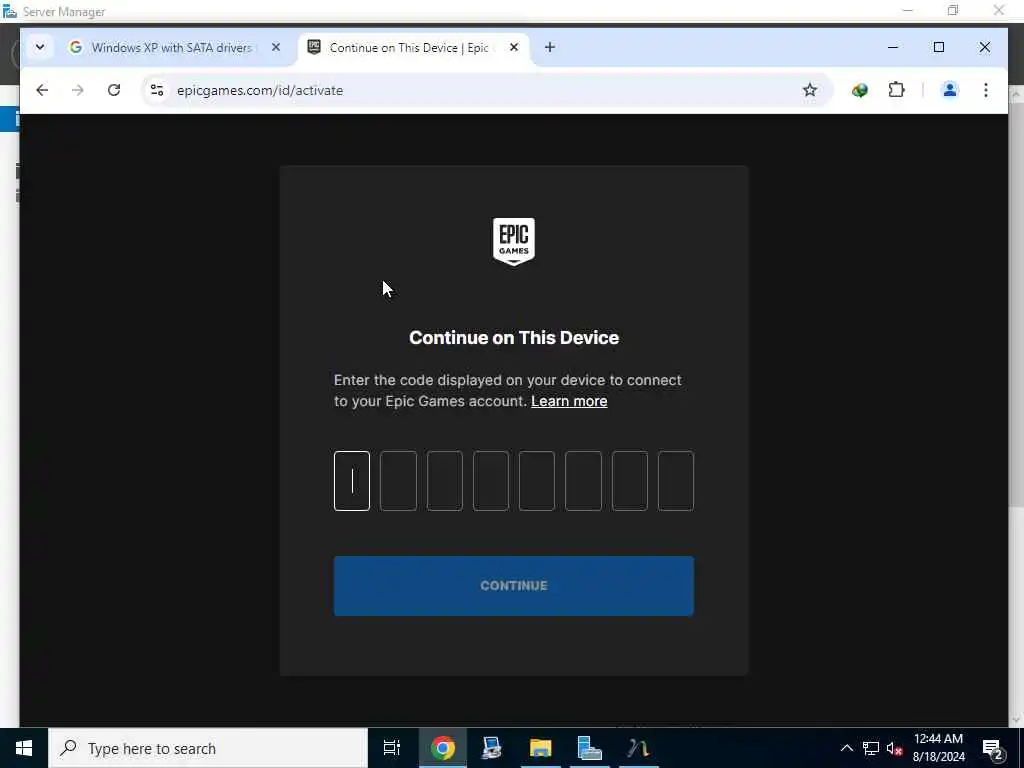
Task: Open the computer app icon beside Chrome in taskbar
Action: click(492, 748)
